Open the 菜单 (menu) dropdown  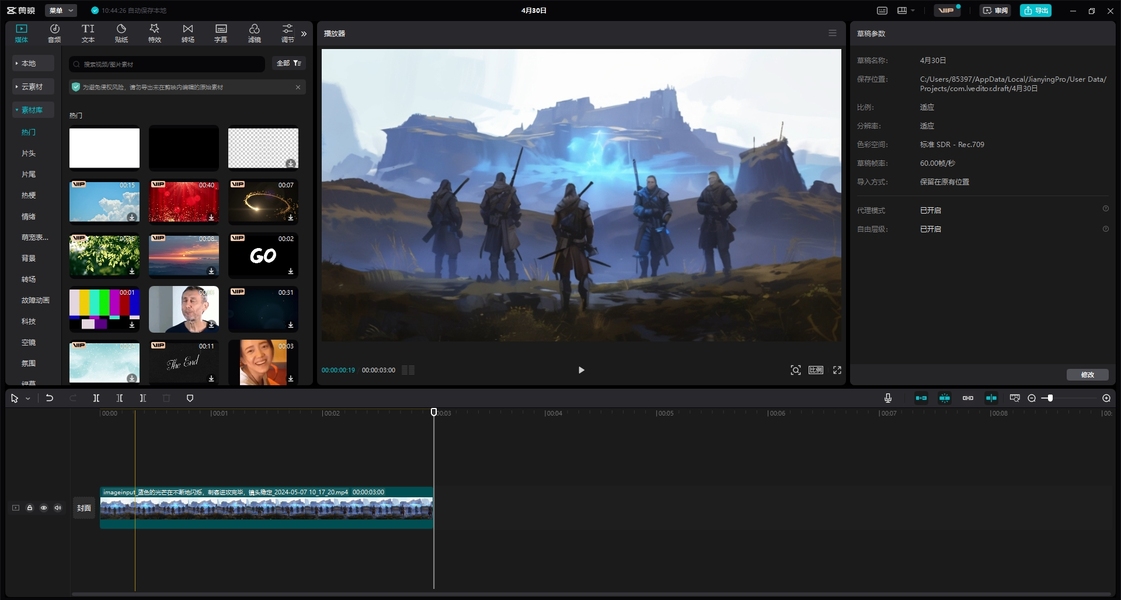[61, 11]
